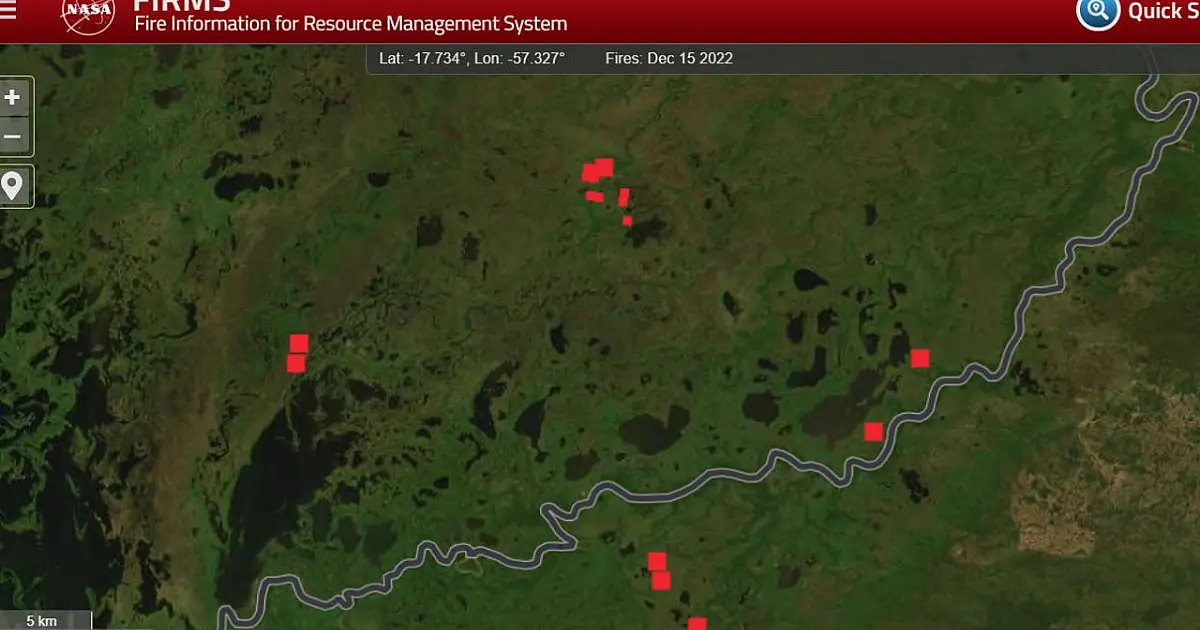Select lower fire marker of the western pair

[x=296, y=363]
